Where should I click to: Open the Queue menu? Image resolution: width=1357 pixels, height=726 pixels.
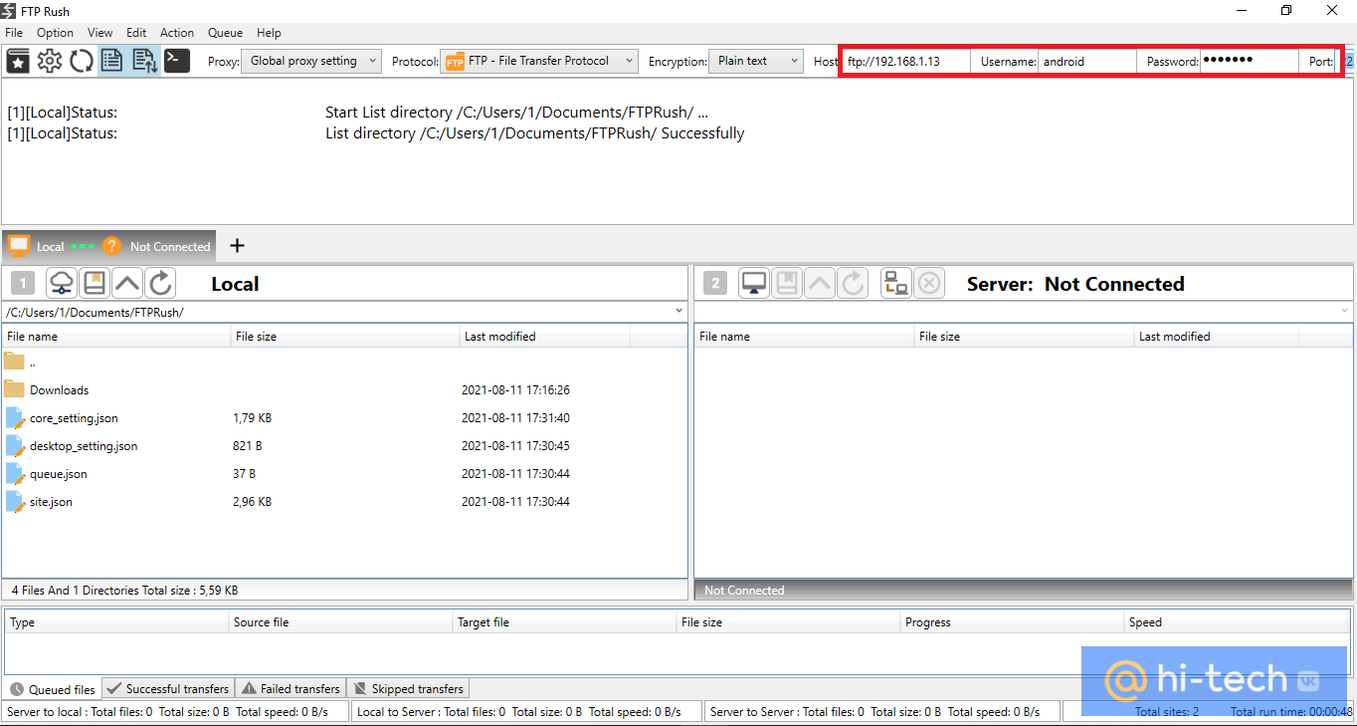pyautogui.click(x=225, y=33)
